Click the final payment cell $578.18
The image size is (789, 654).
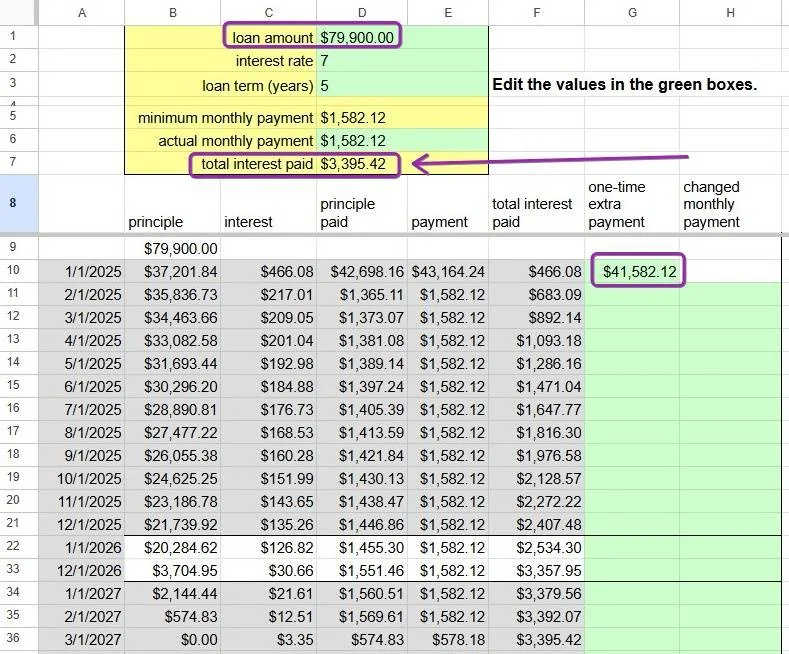(x=448, y=639)
